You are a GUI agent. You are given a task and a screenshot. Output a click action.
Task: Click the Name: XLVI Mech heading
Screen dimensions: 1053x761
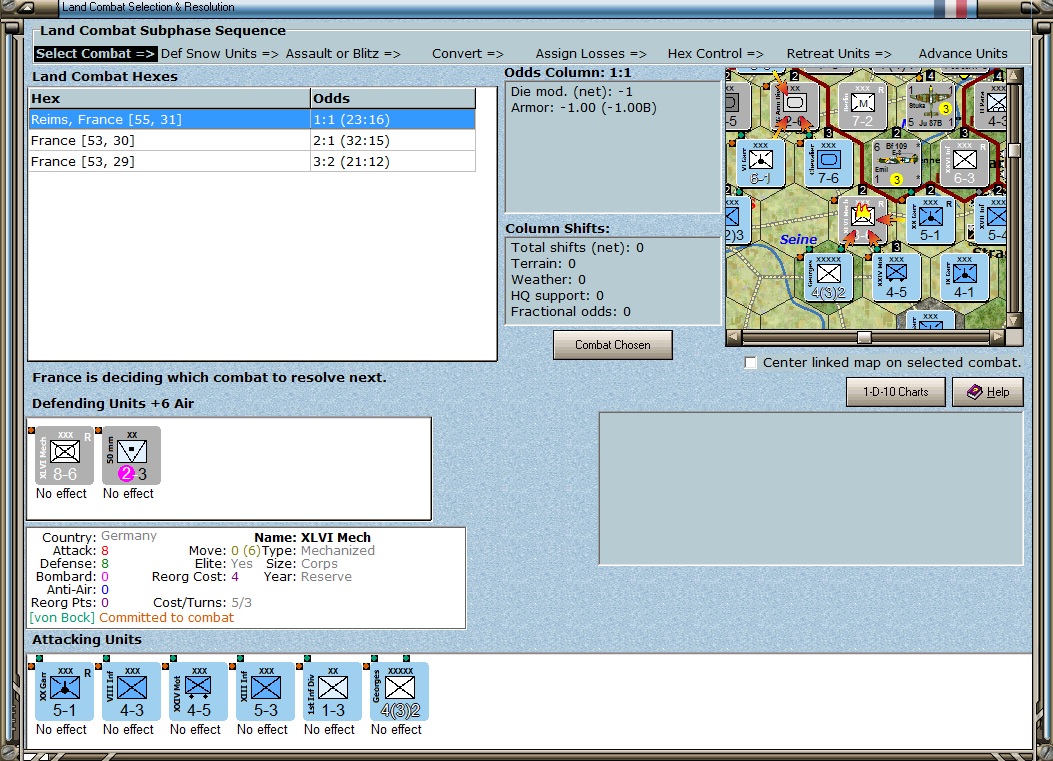coord(312,537)
